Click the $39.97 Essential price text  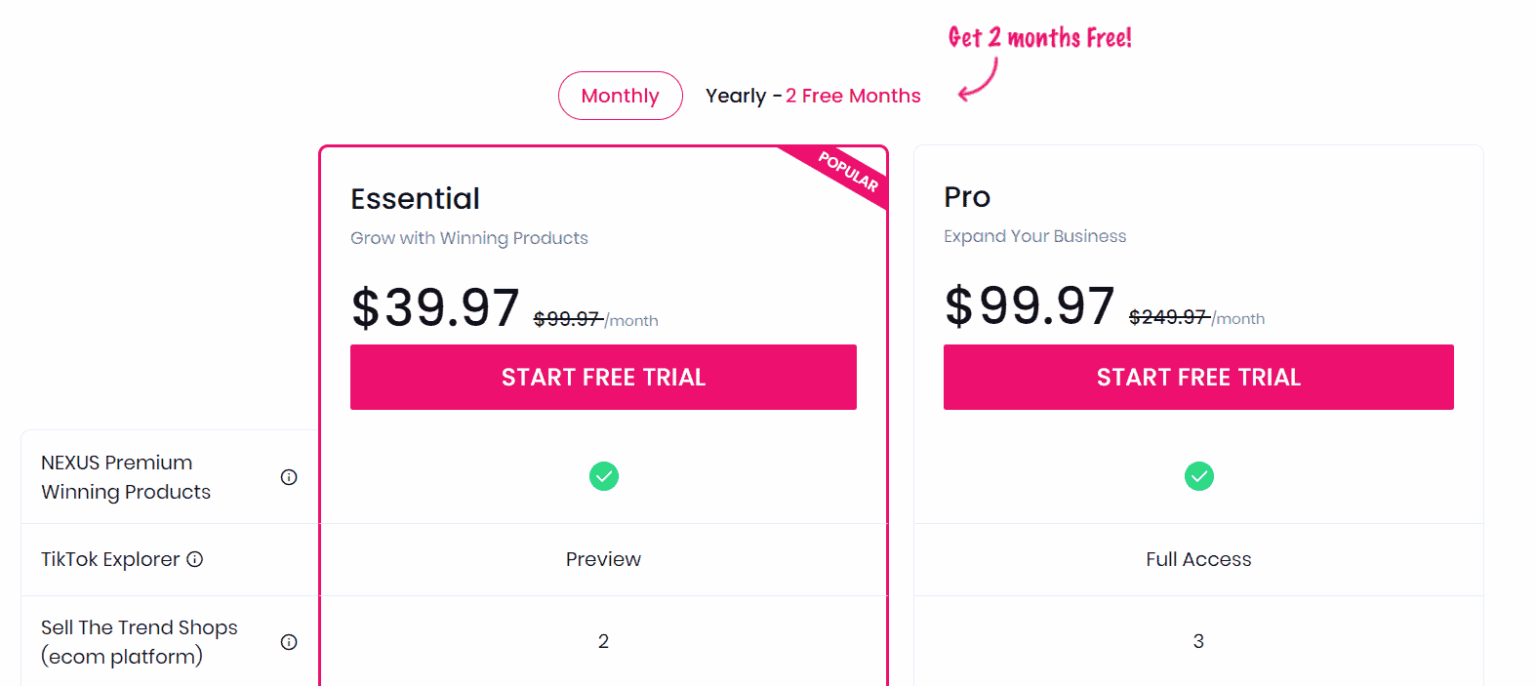coord(435,307)
